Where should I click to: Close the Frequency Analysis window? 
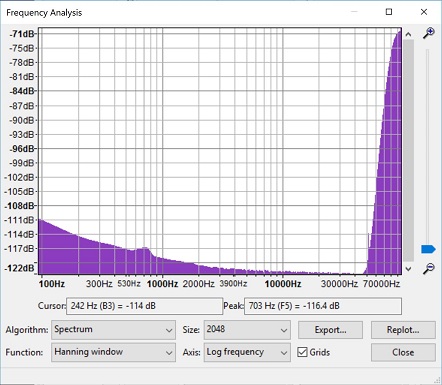click(x=424, y=12)
